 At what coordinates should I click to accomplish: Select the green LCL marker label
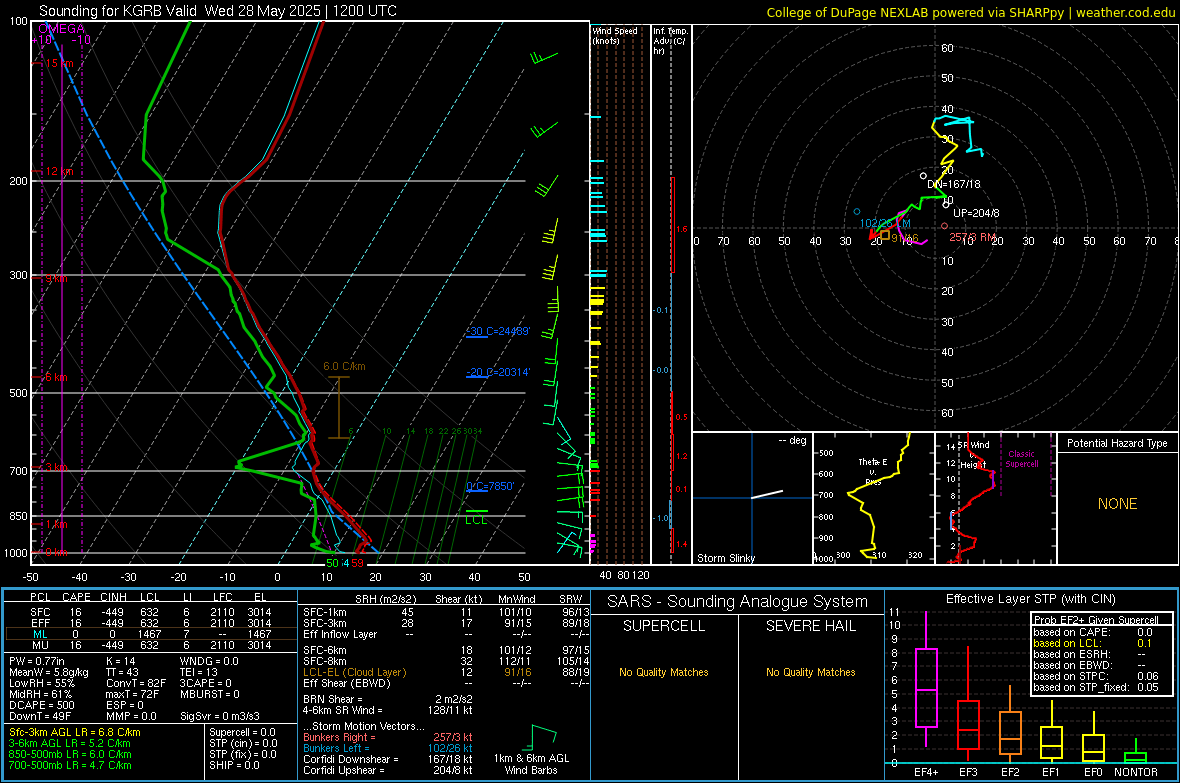(476, 520)
